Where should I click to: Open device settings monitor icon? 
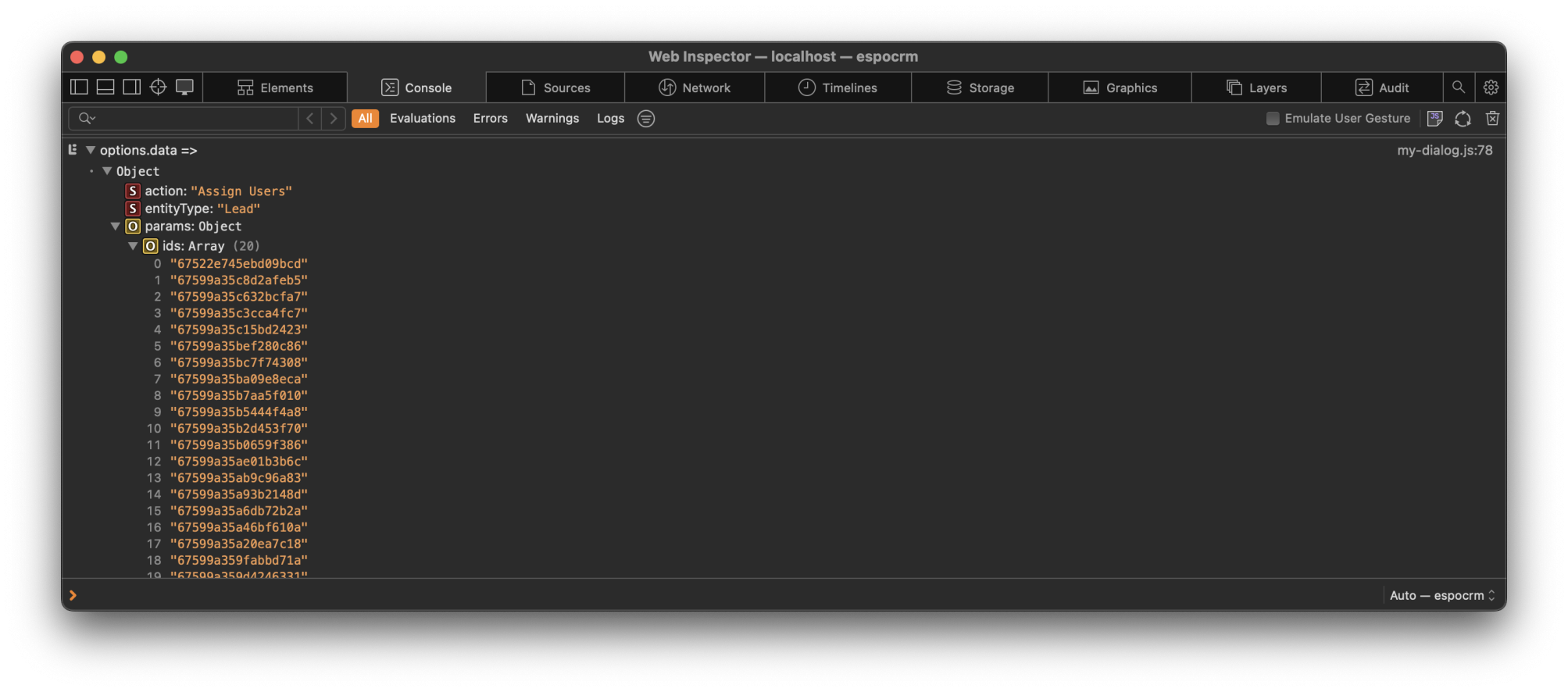(x=184, y=87)
